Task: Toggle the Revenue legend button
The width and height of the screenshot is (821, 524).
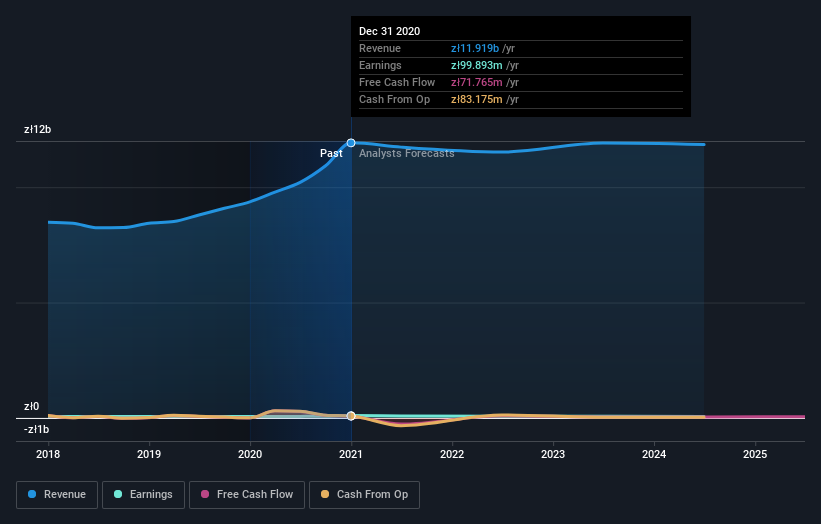Action: (x=57, y=495)
